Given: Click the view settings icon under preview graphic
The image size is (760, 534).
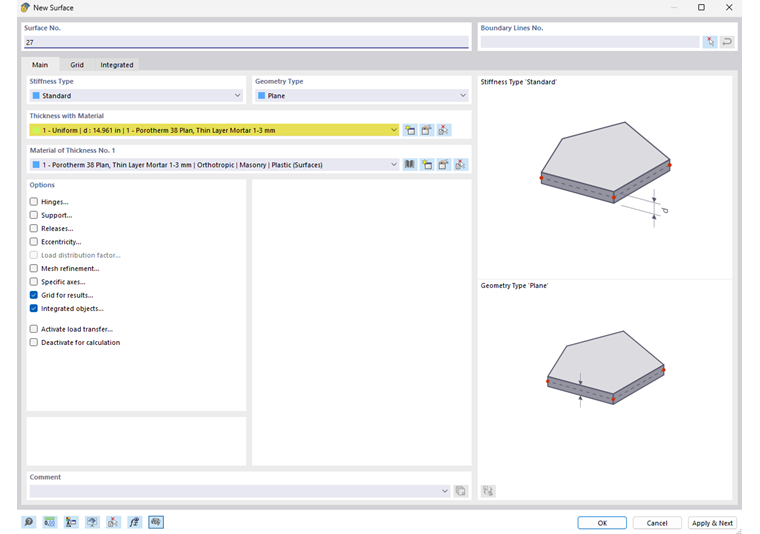Looking at the screenshot, I should tap(488, 491).
